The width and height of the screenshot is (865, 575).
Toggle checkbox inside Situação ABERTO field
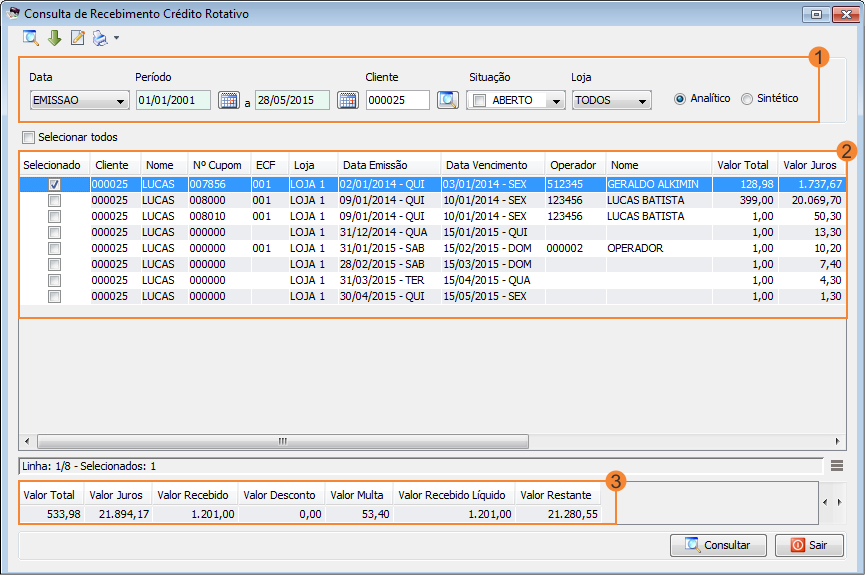(x=479, y=100)
